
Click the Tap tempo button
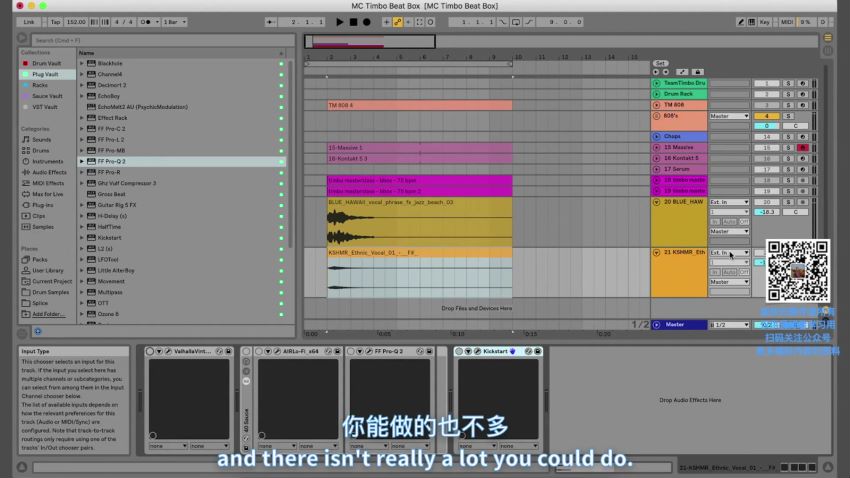tap(55, 22)
